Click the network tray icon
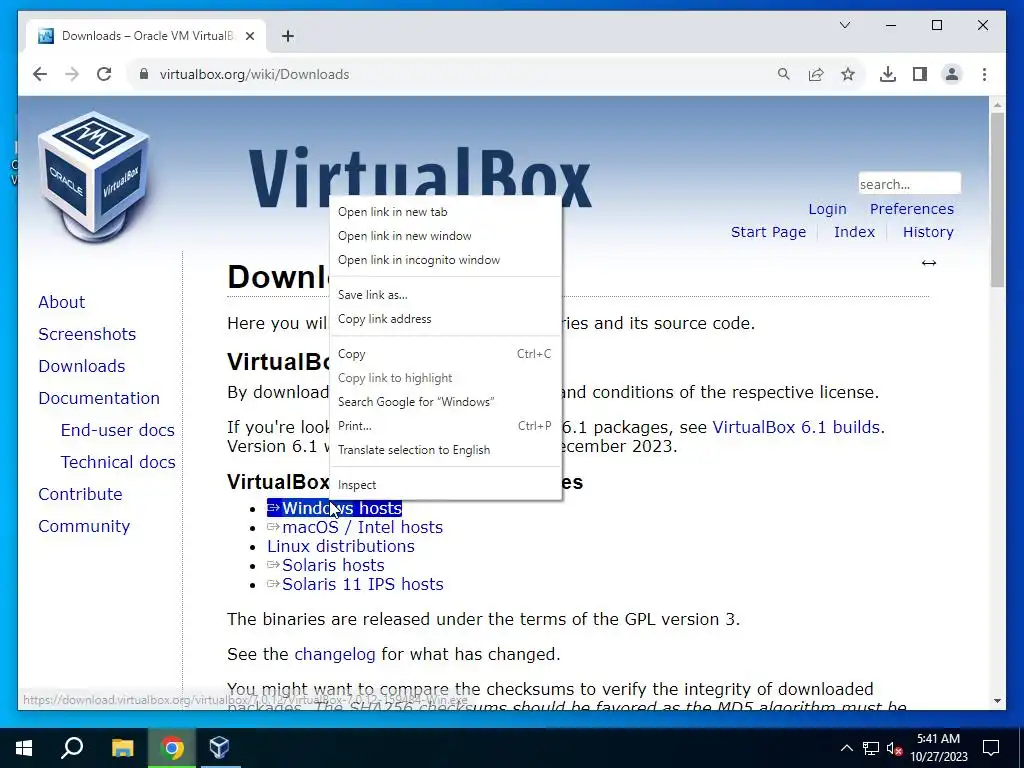This screenshot has height=768, width=1024. point(871,748)
